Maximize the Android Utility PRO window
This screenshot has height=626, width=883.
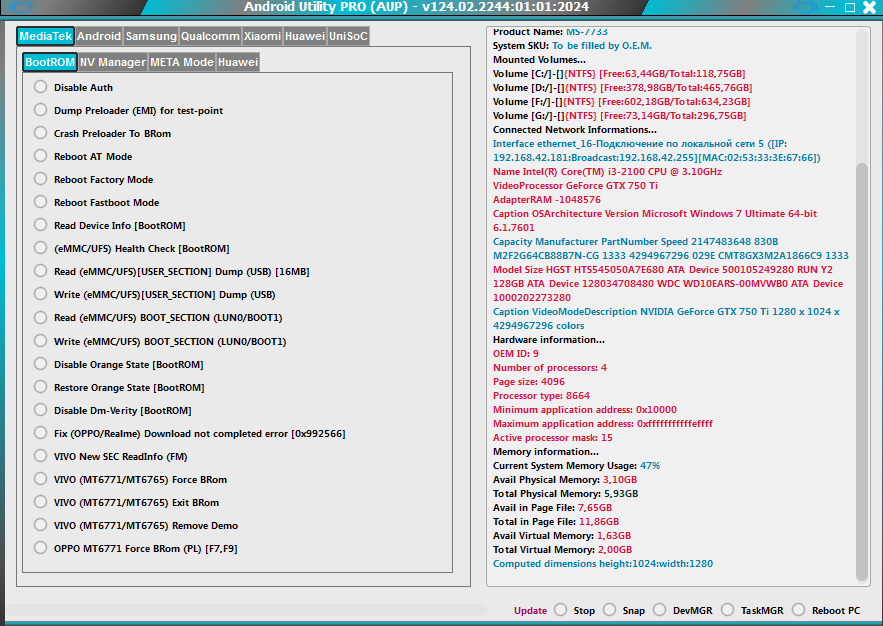click(850, 7)
